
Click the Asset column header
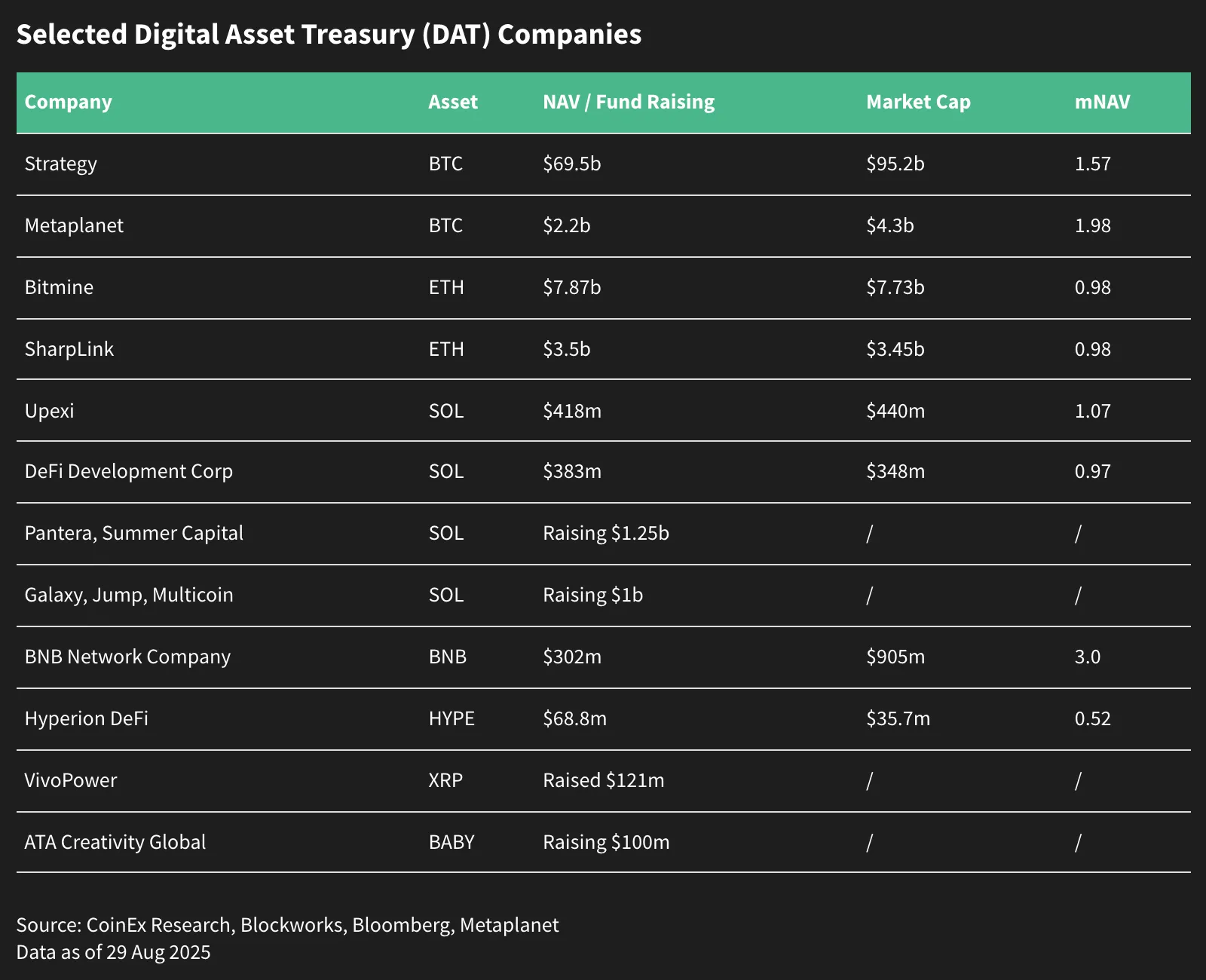tap(453, 102)
